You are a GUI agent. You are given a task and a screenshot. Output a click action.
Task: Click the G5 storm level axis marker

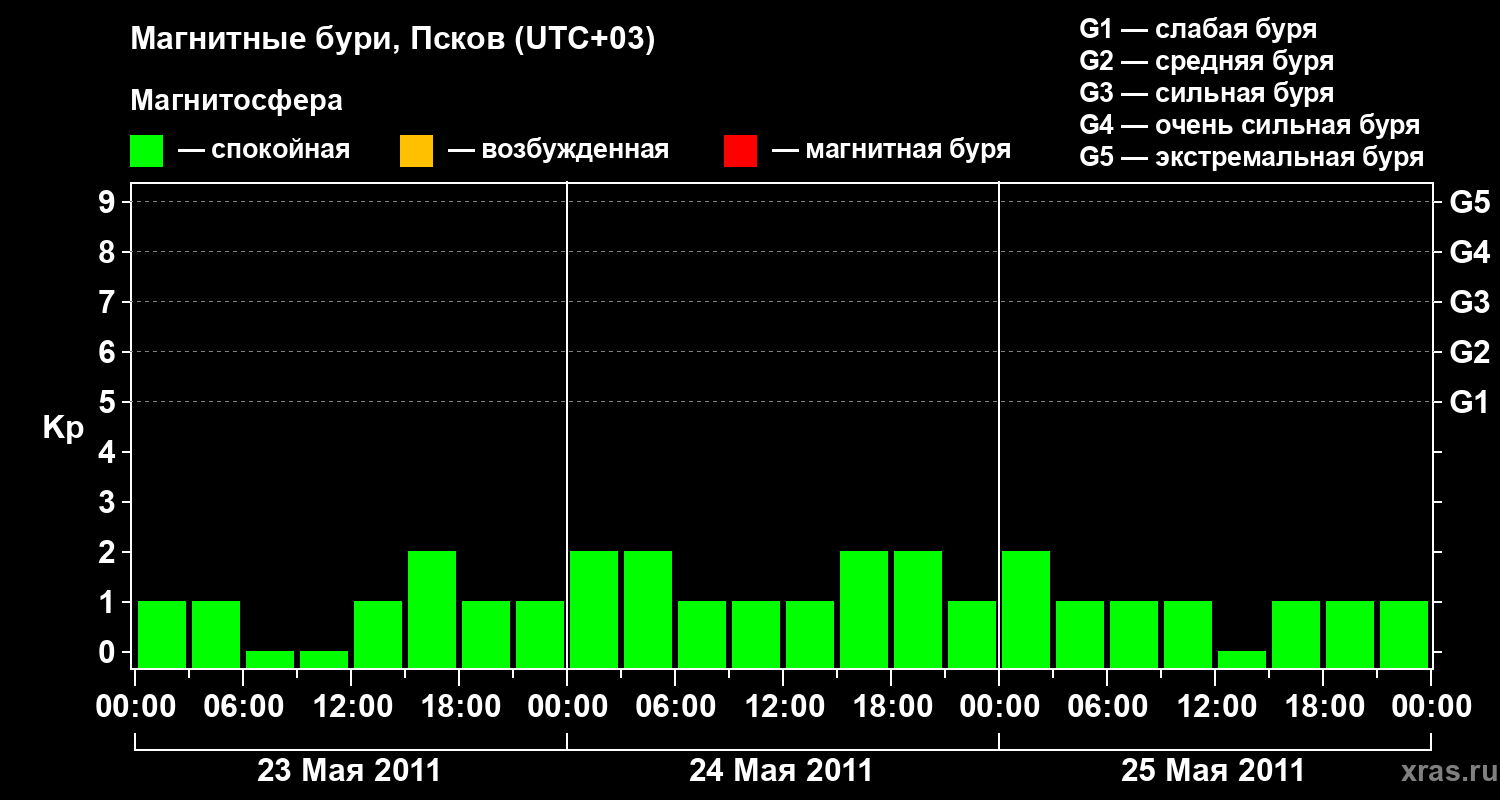[x=1470, y=202]
